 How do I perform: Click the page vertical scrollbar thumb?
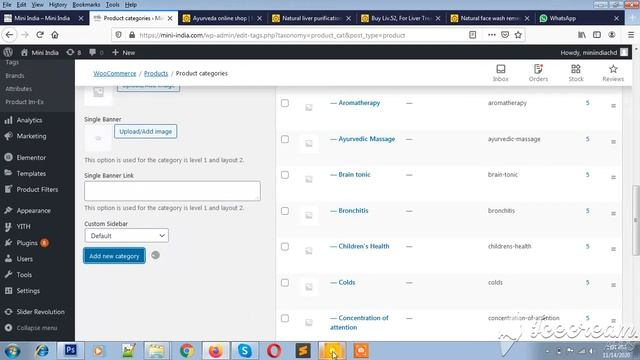[x=635, y=220]
